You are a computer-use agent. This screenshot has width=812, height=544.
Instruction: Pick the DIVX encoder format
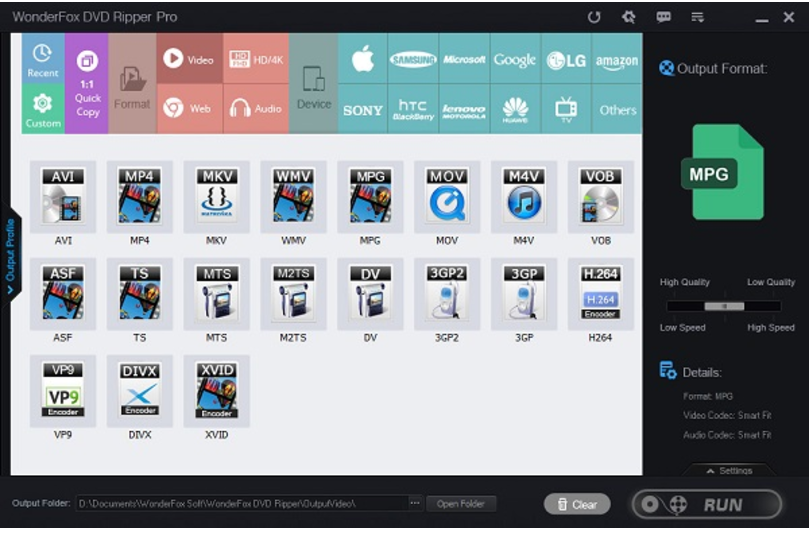click(x=139, y=391)
